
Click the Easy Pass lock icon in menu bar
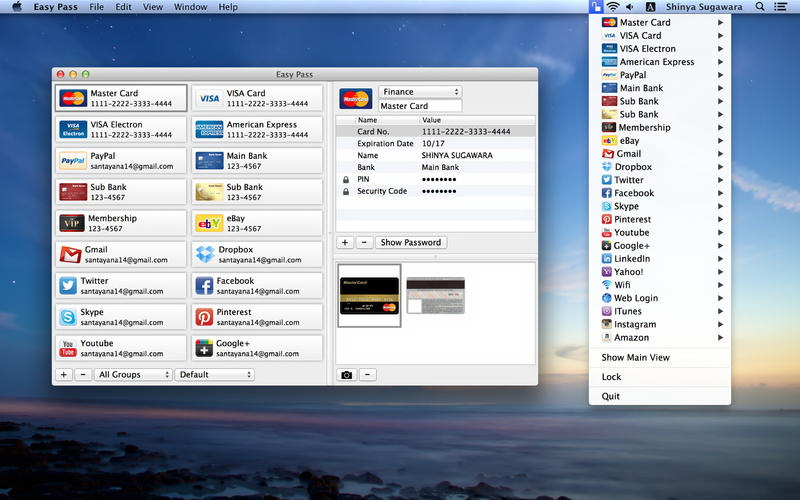tap(595, 7)
